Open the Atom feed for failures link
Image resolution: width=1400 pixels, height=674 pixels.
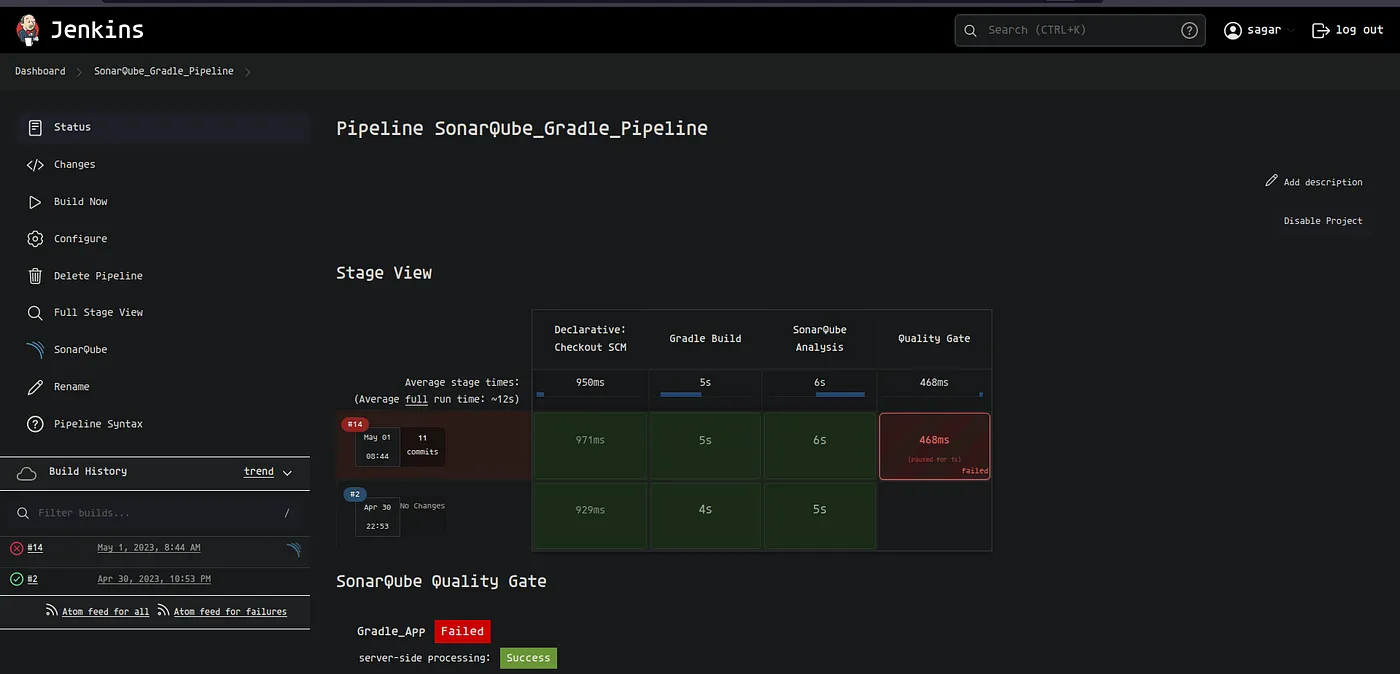point(230,611)
